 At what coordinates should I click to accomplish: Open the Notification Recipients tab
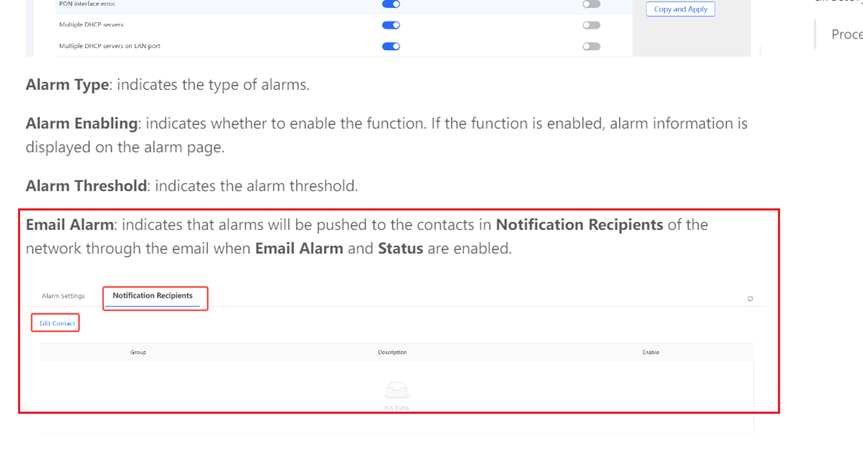[152, 296]
